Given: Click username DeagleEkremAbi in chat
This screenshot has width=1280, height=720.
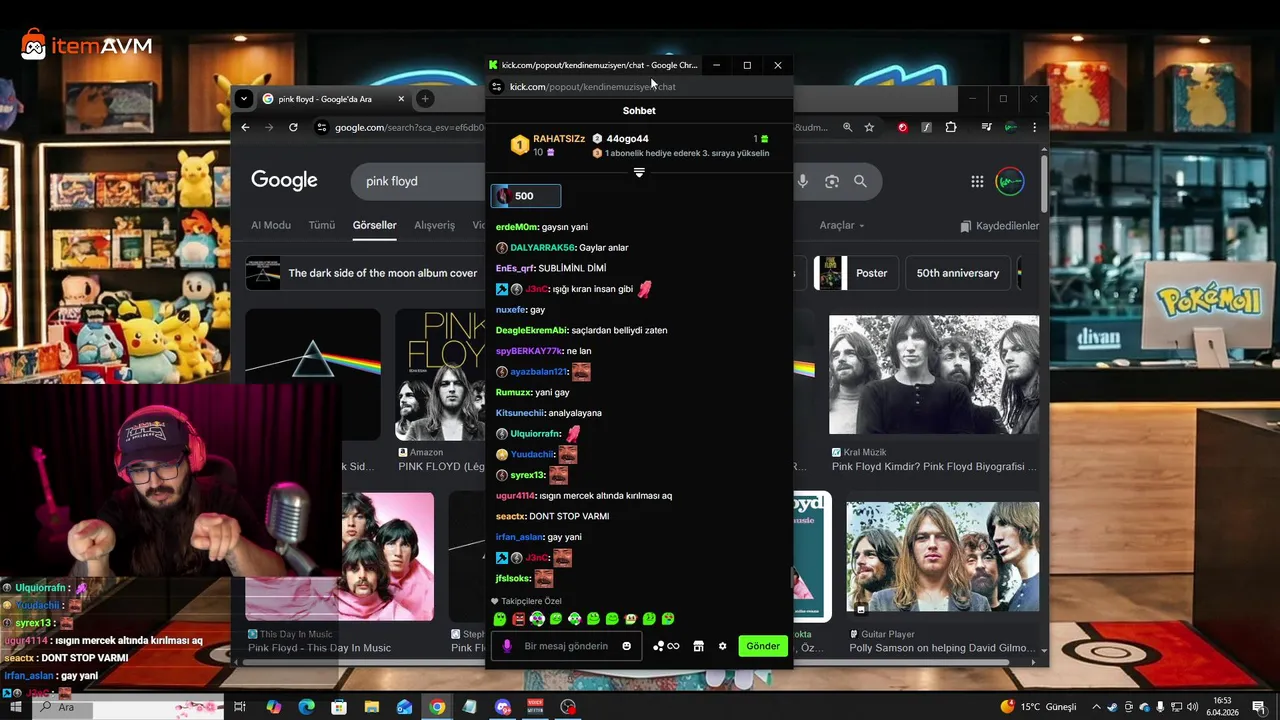Looking at the screenshot, I should pyautogui.click(x=531, y=330).
